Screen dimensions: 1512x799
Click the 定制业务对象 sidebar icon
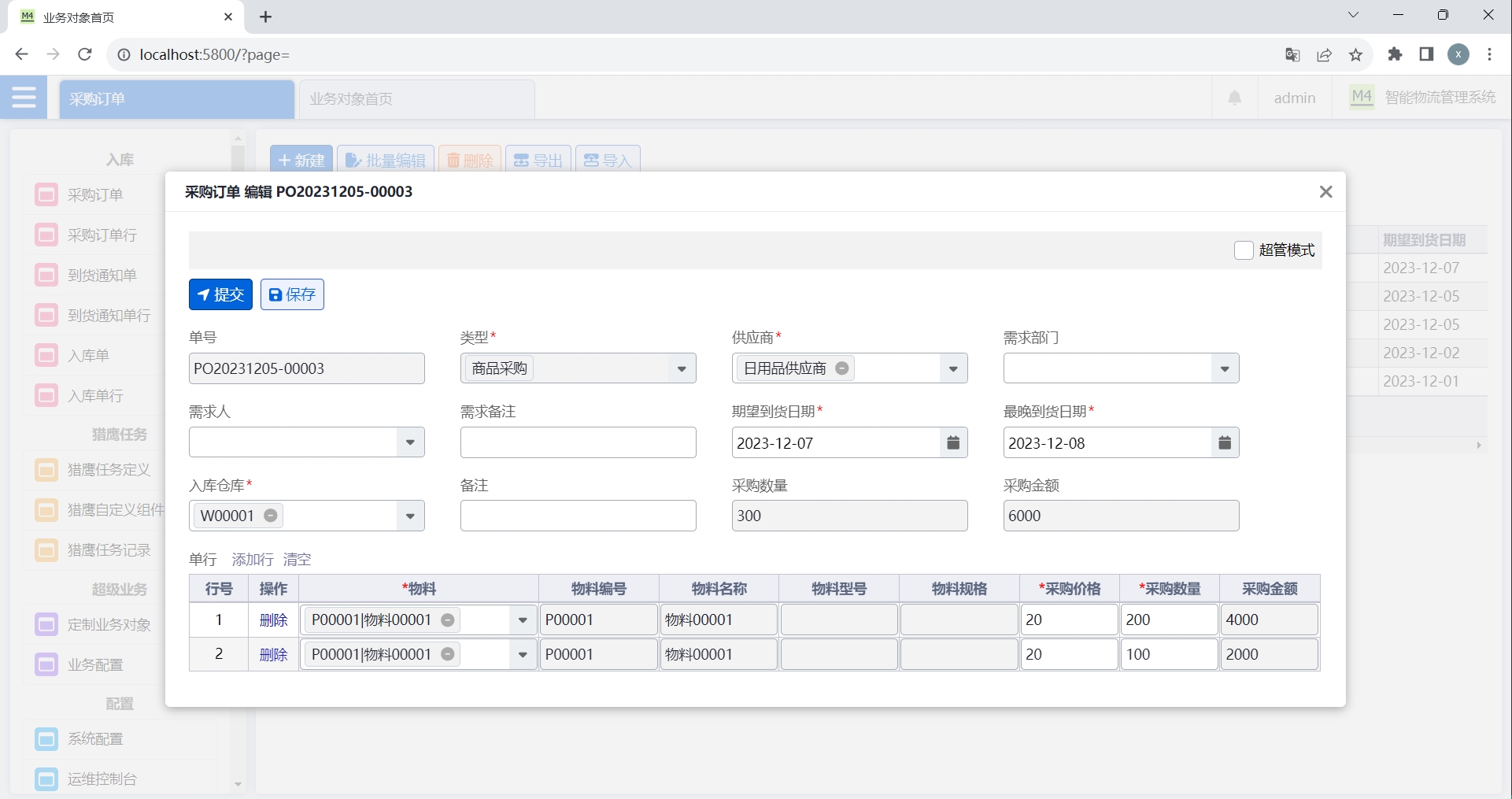pyautogui.click(x=46, y=625)
